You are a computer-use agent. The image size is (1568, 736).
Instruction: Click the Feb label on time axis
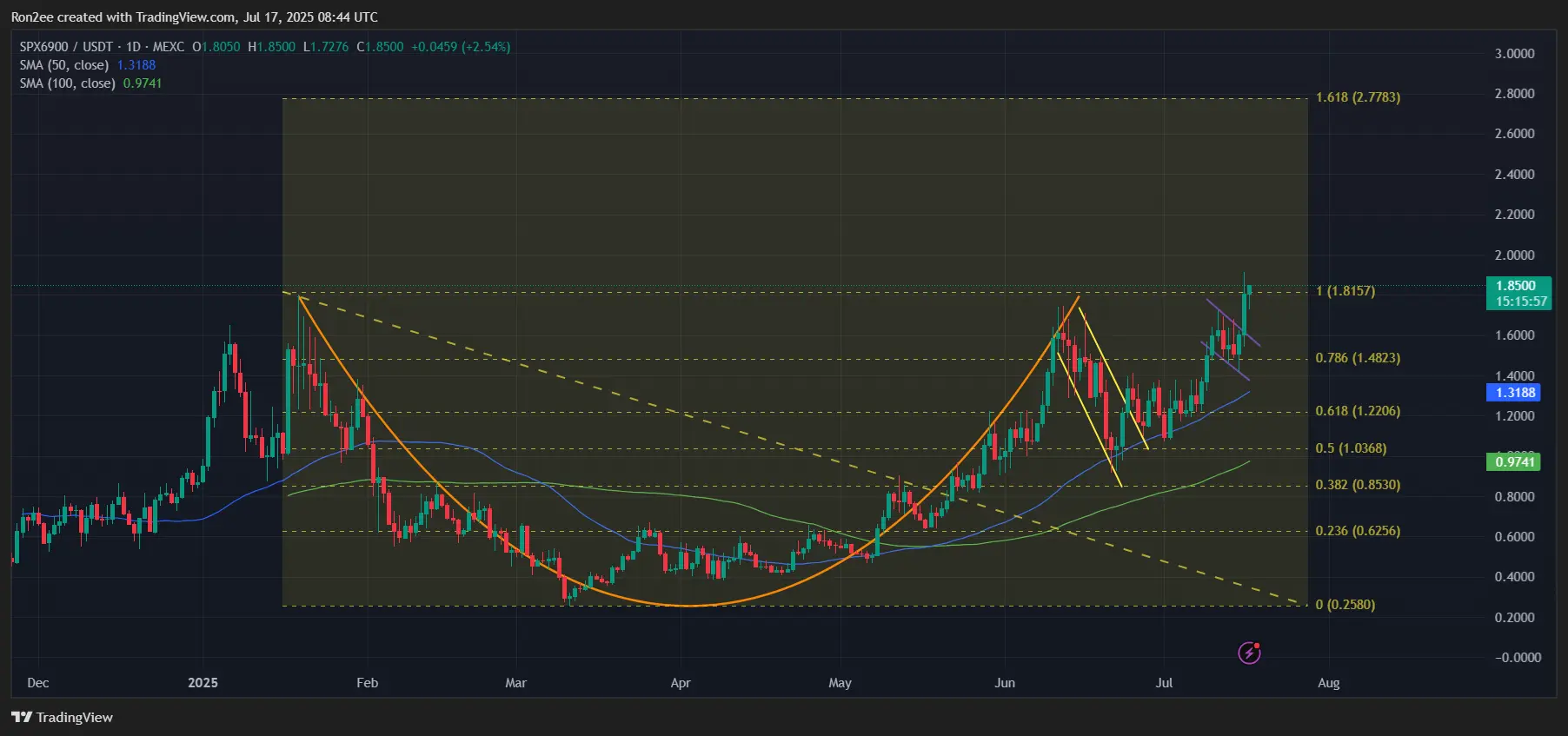click(368, 683)
